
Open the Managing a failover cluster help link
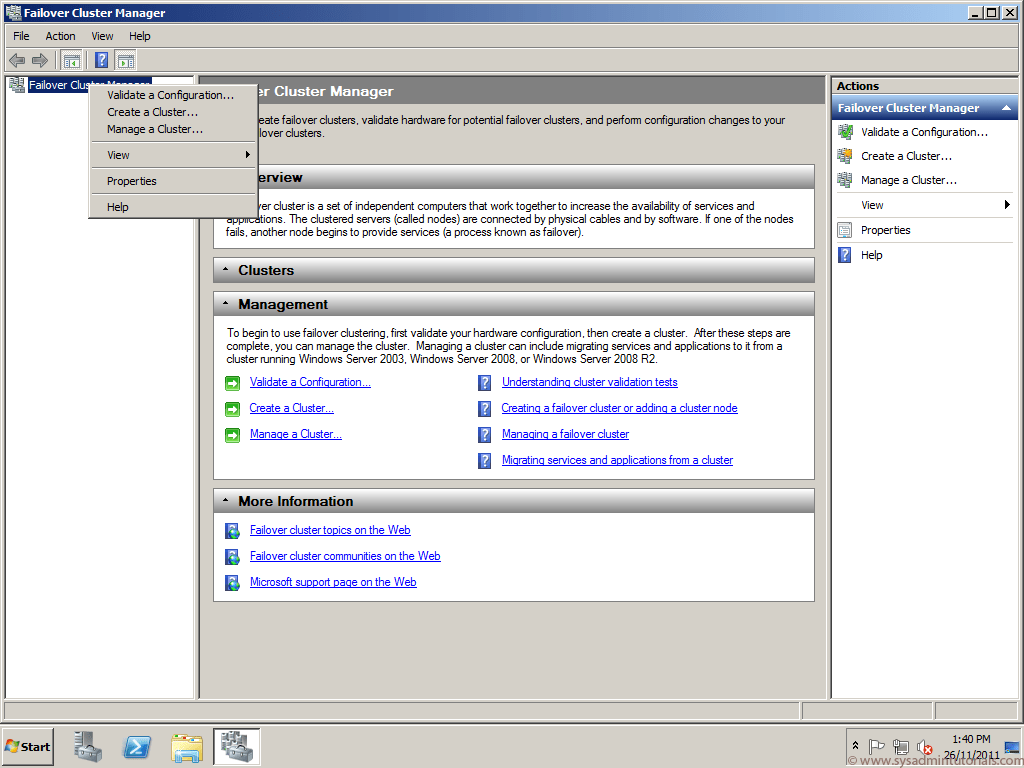click(x=565, y=434)
